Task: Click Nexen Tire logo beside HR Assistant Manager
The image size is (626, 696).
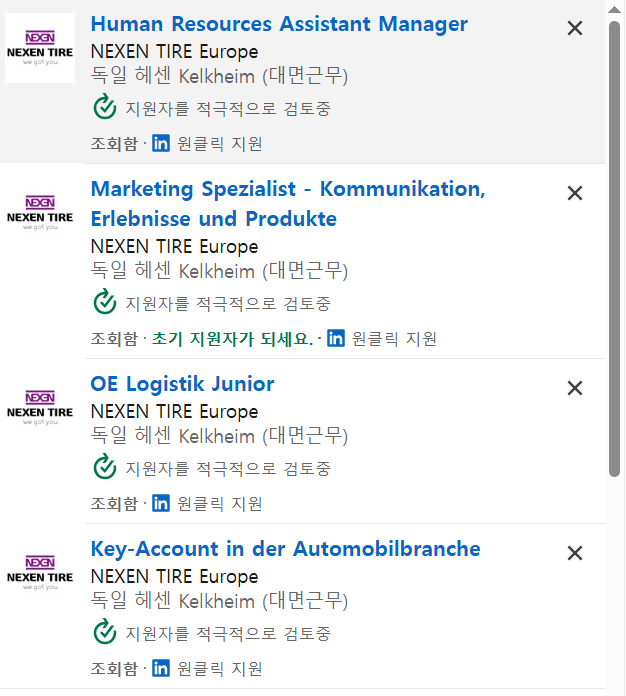Action: pos(40,48)
